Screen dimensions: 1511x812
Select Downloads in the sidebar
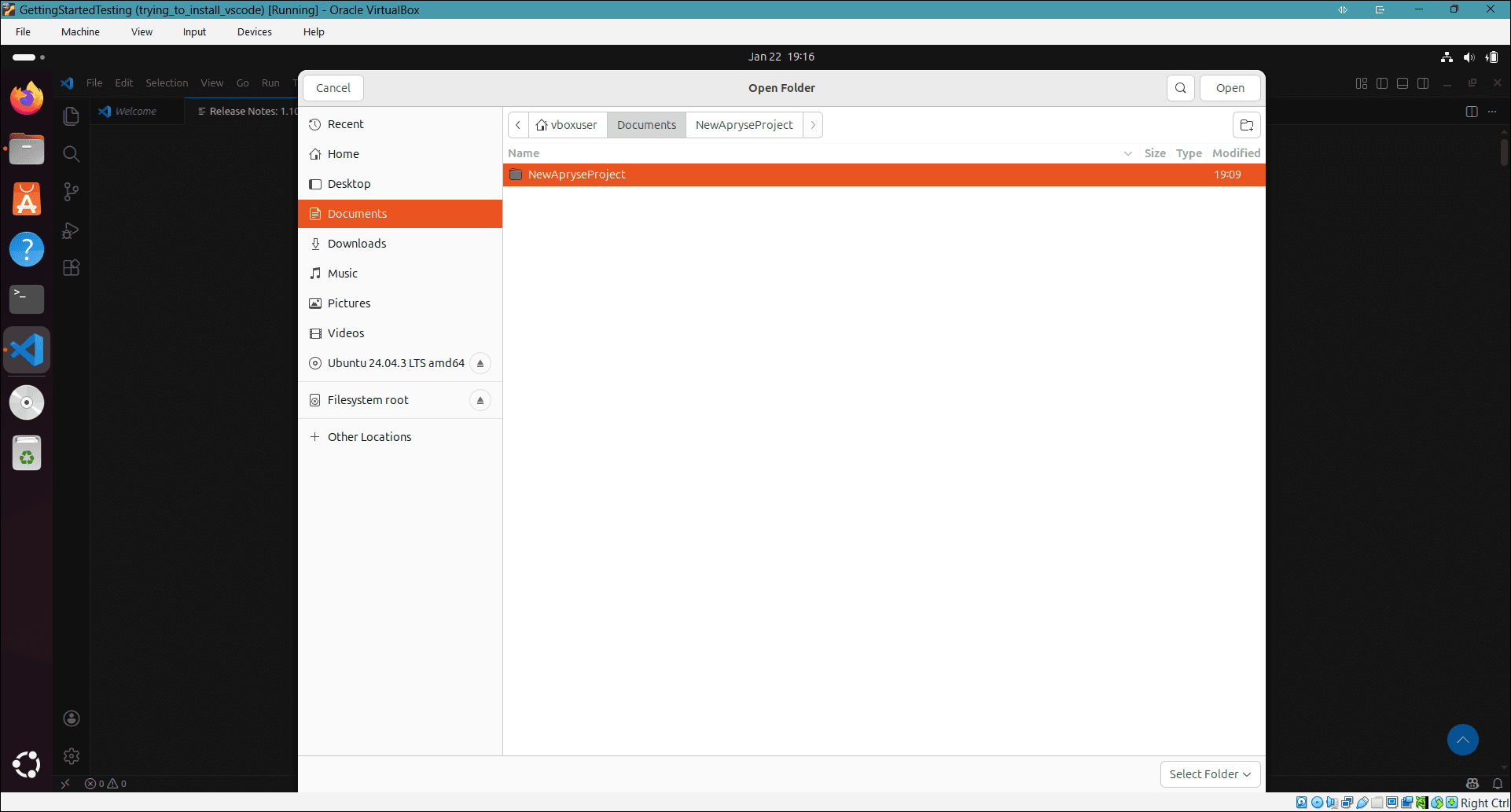(357, 244)
